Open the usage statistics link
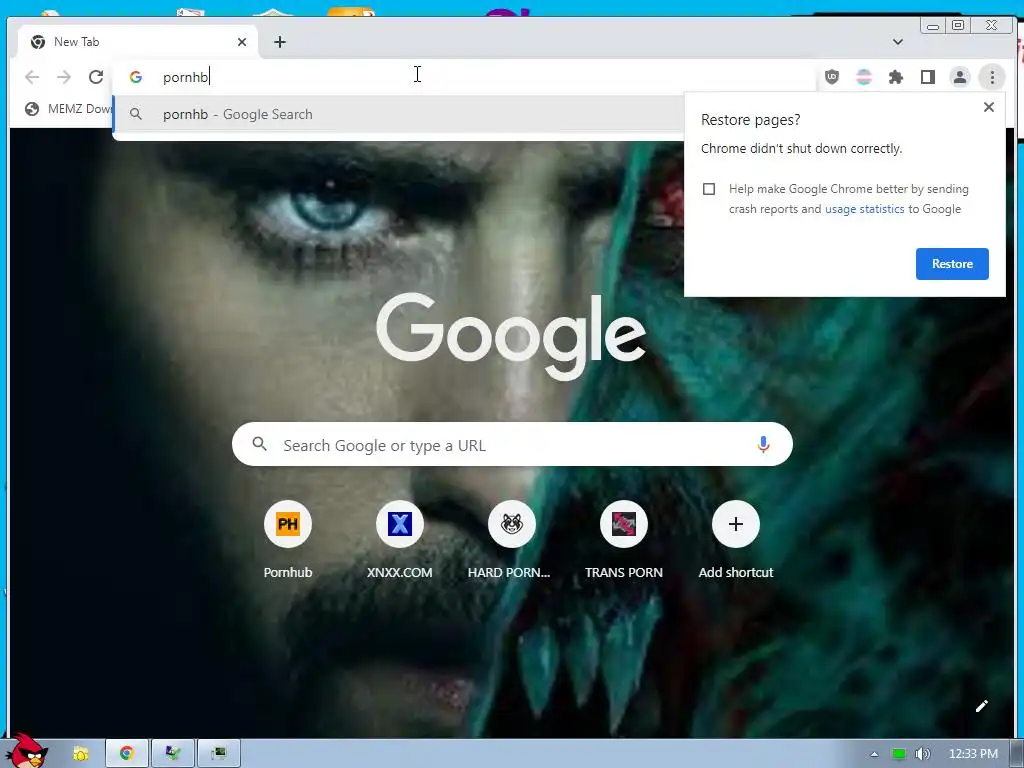1024x768 pixels. (x=865, y=209)
